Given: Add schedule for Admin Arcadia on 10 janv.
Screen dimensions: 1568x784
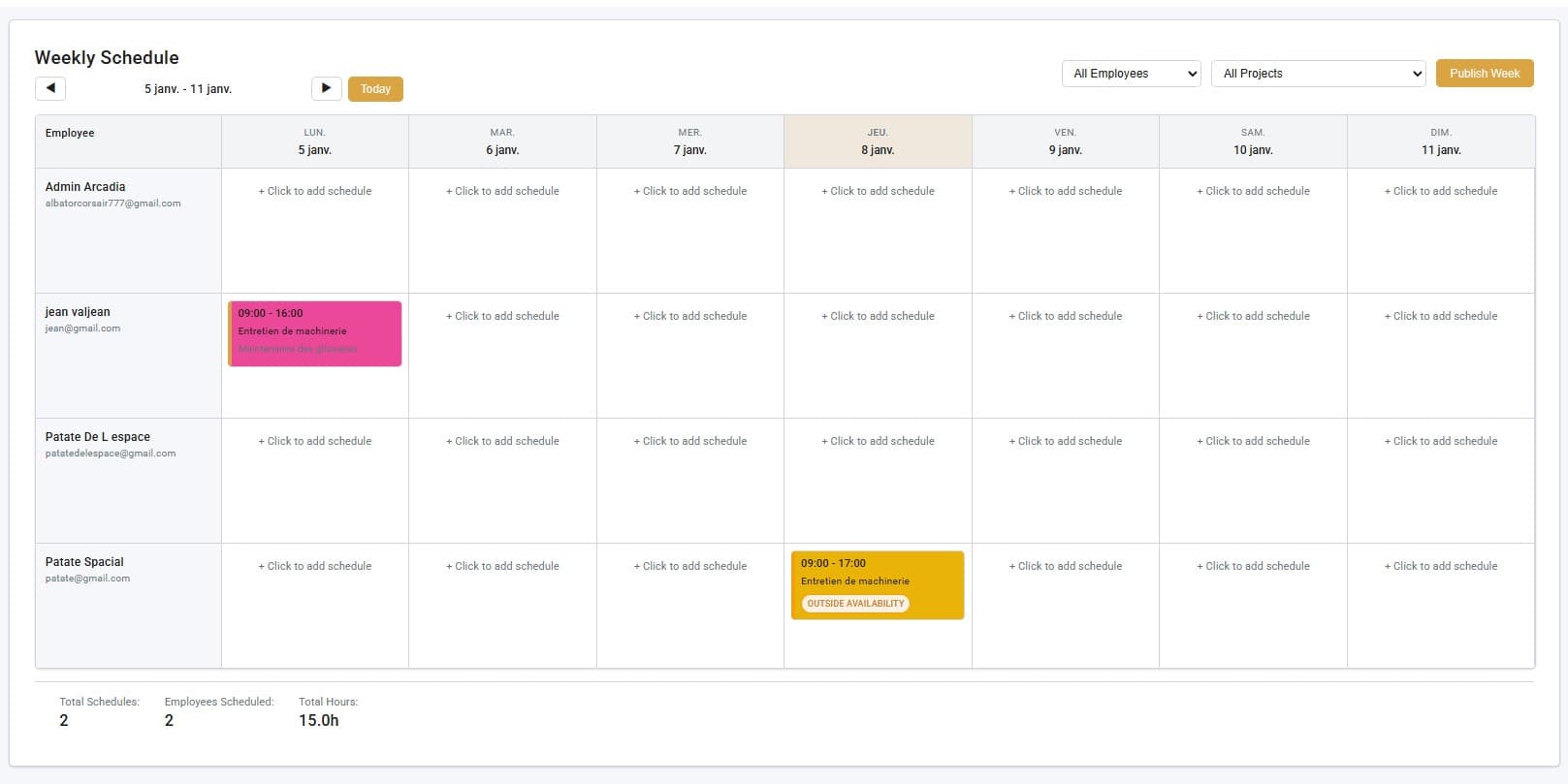Looking at the screenshot, I should click(1254, 191).
